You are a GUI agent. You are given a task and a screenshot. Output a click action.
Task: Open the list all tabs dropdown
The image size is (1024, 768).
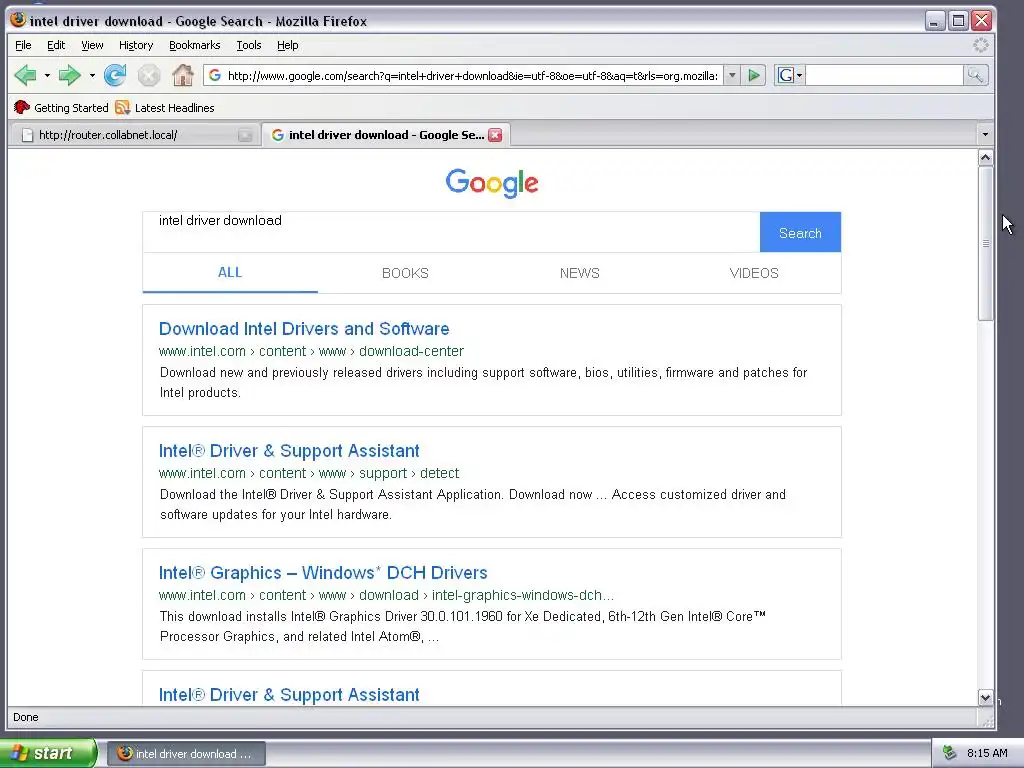click(985, 135)
